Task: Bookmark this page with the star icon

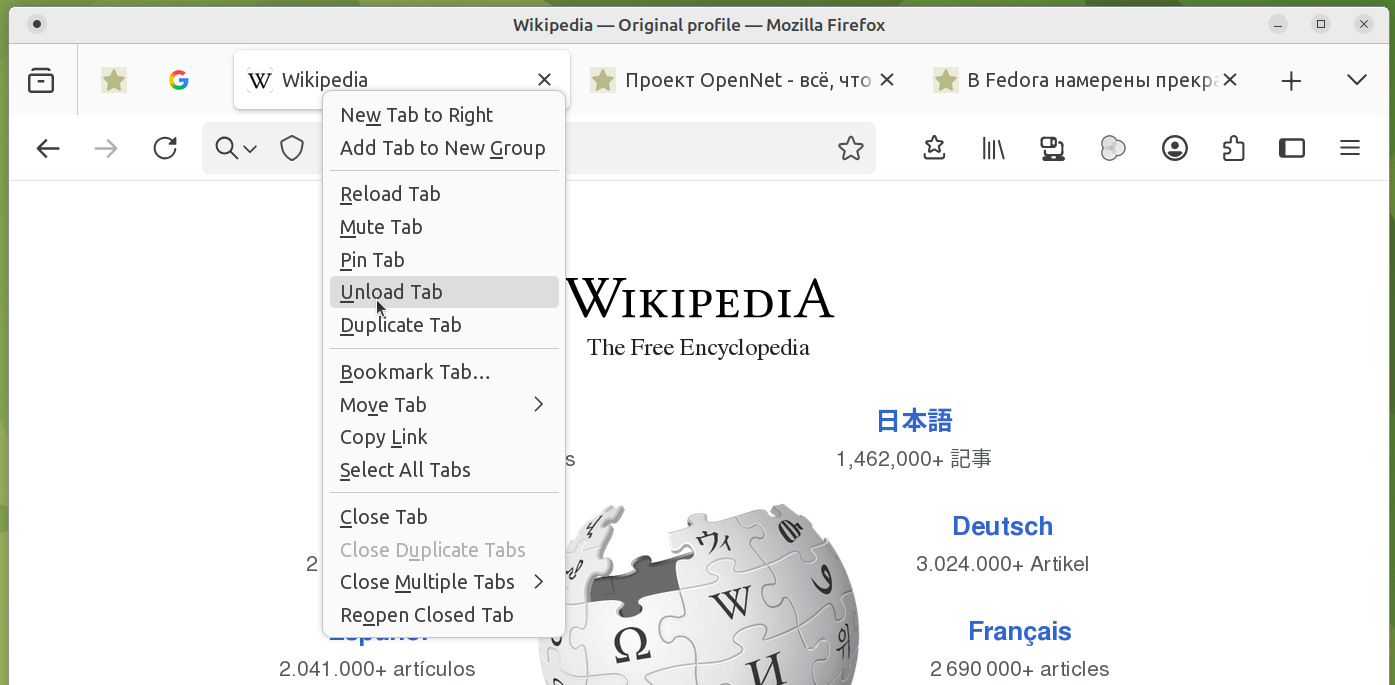Action: tap(850, 149)
